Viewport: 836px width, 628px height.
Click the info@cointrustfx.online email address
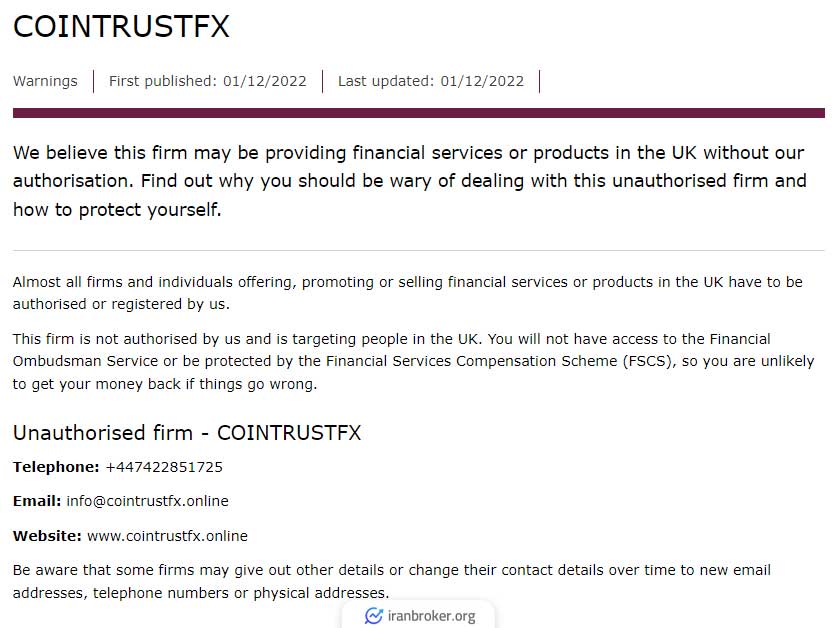tap(148, 501)
